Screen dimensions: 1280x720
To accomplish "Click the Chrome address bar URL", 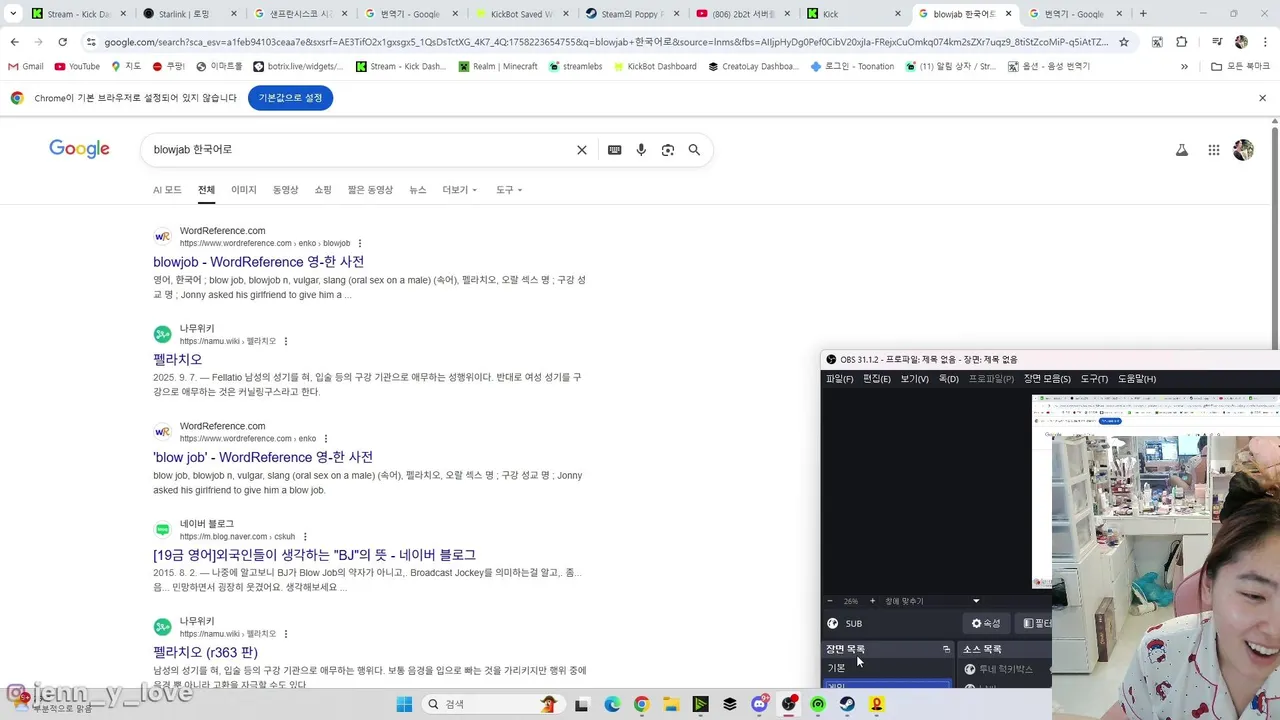I will [606, 42].
